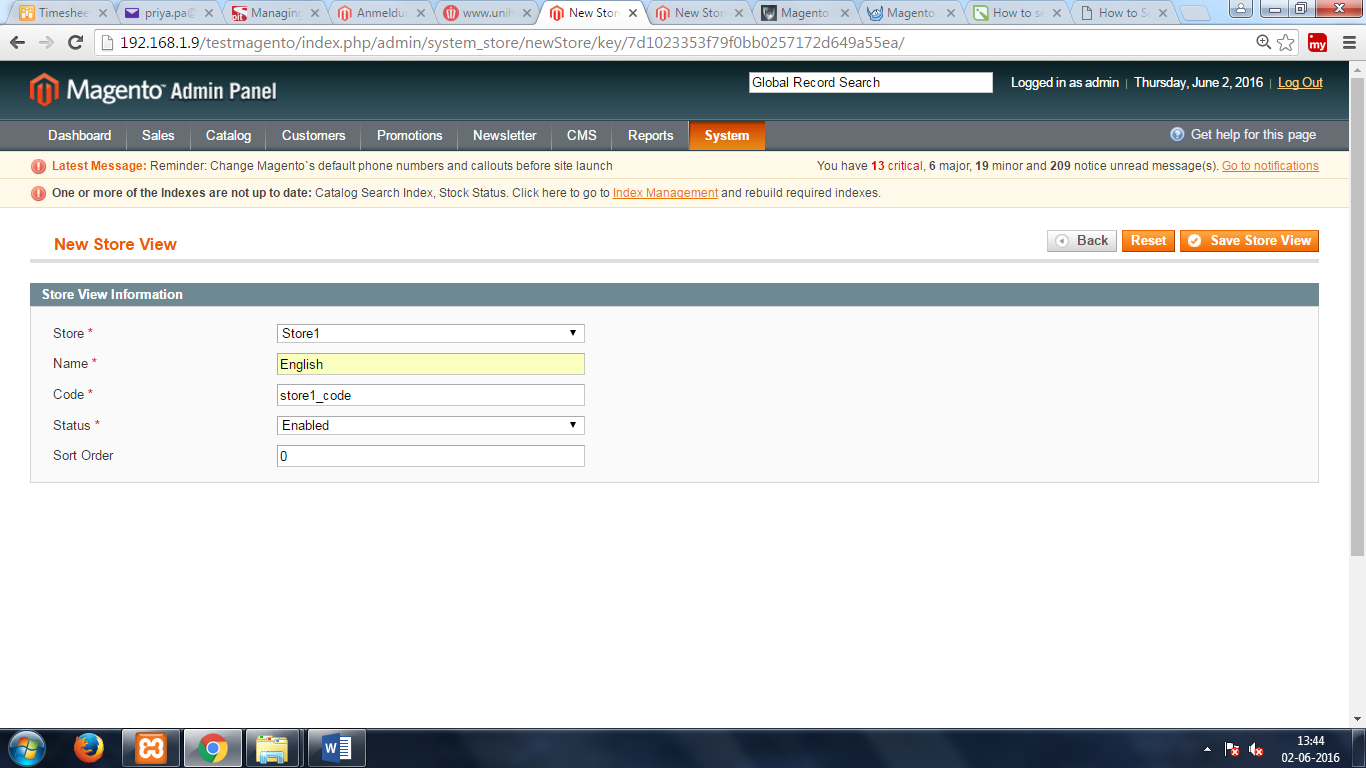
Task: Click the Reset button
Action: pyautogui.click(x=1148, y=241)
